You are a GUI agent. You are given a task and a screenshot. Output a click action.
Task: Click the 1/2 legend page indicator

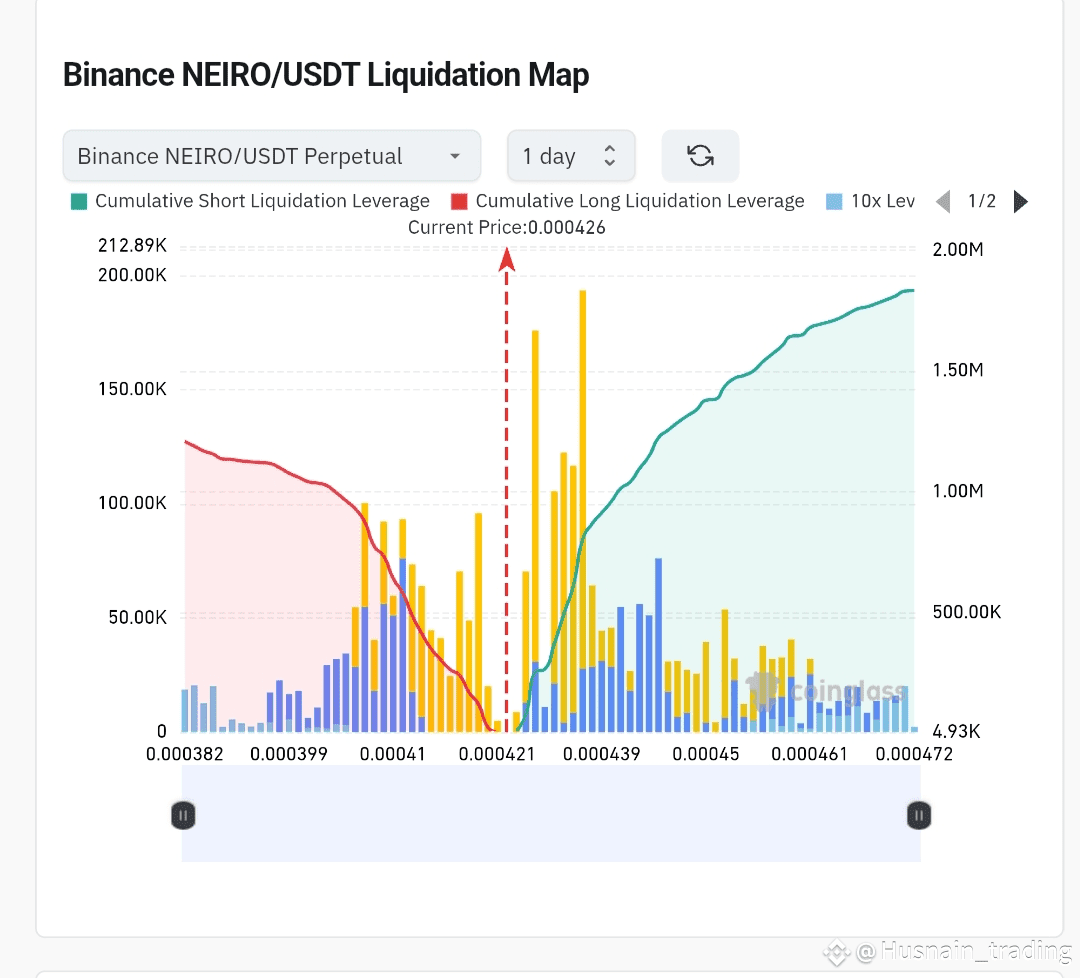[982, 201]
